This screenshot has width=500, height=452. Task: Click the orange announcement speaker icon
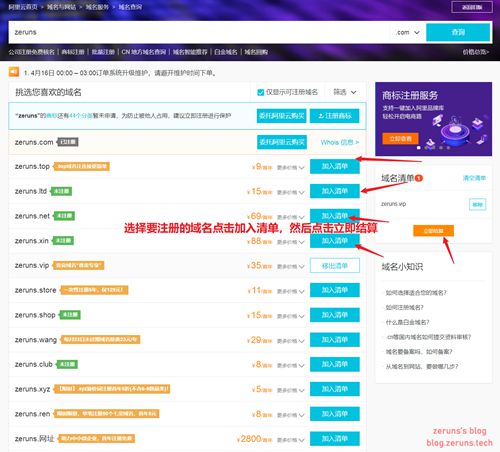pos(14,72)
